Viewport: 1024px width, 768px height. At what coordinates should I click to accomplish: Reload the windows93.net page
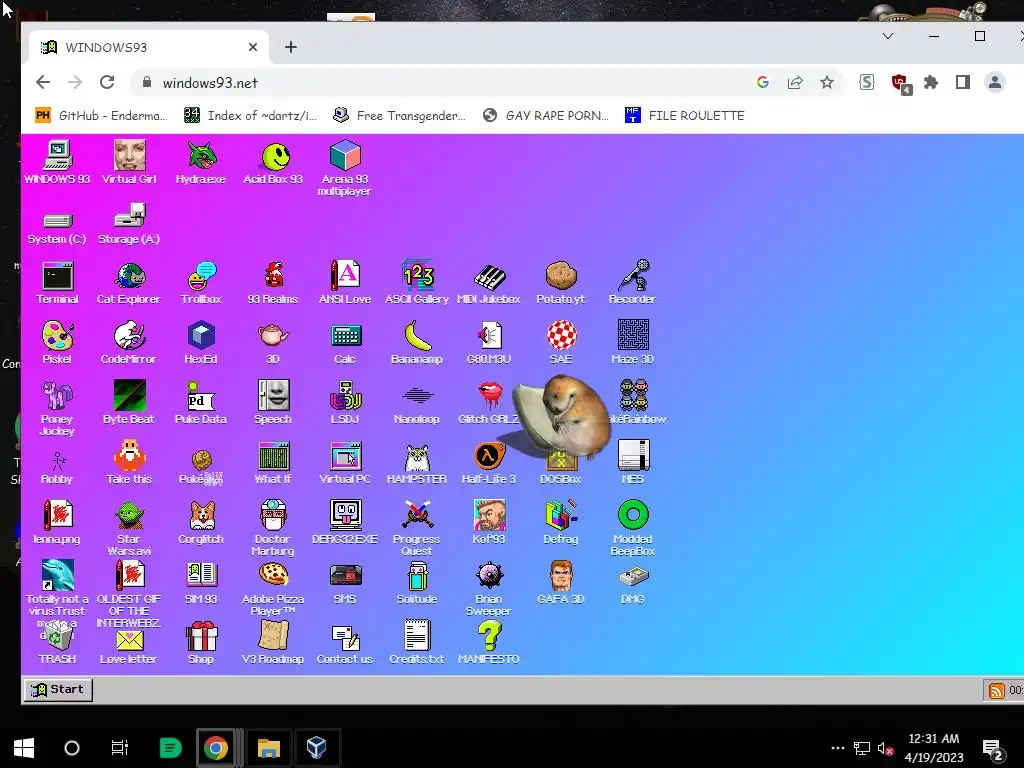[x=107, y=82]
